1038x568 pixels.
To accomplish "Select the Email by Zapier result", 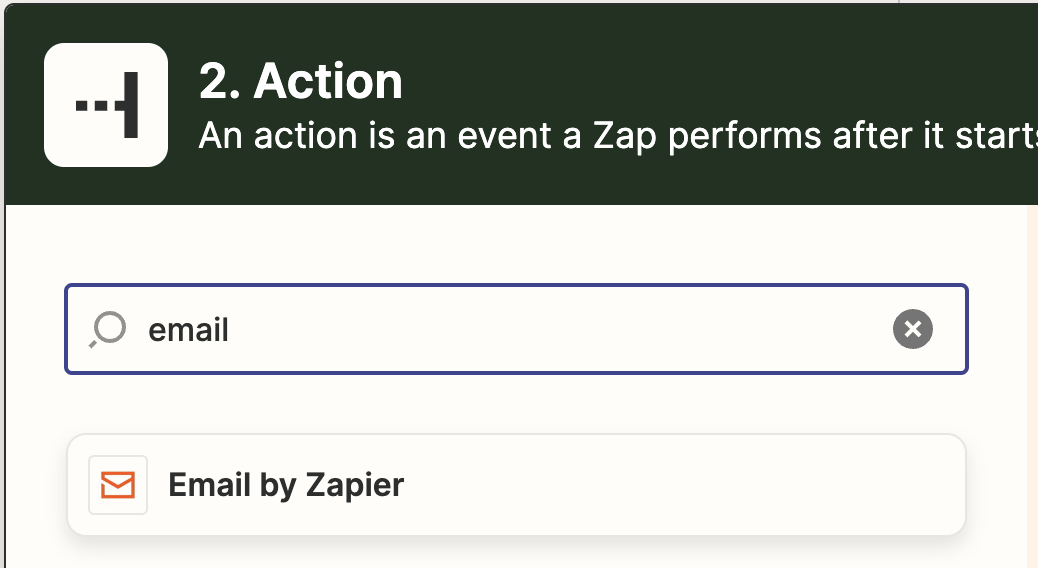I will [516, 485].
